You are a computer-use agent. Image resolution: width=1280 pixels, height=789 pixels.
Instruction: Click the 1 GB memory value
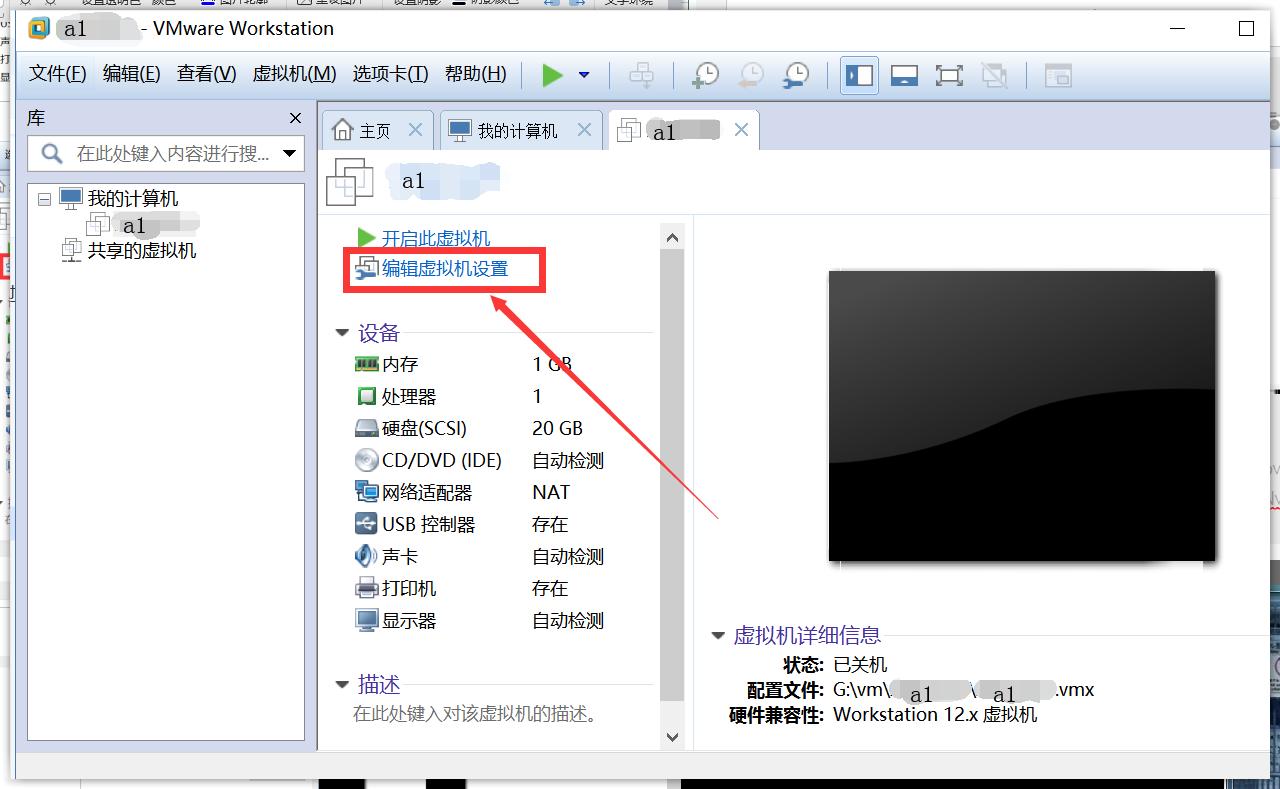click(552, 364)
